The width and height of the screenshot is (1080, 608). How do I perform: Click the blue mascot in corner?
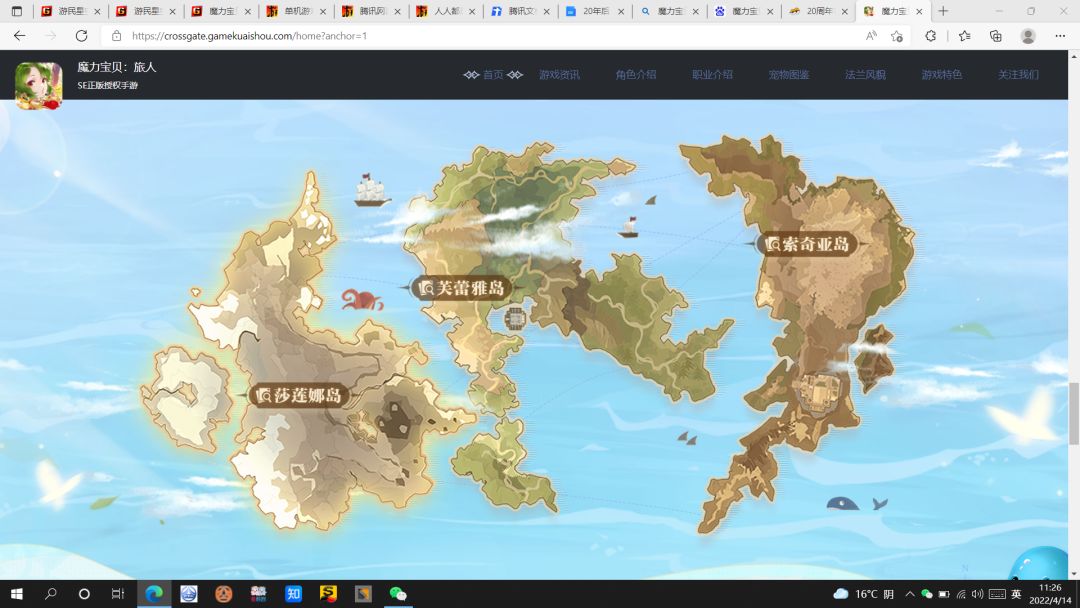click(x=1040, y=565)
